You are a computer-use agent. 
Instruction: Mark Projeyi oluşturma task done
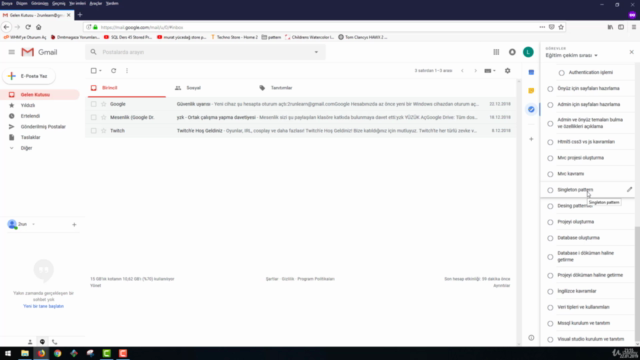pos(550,222)
